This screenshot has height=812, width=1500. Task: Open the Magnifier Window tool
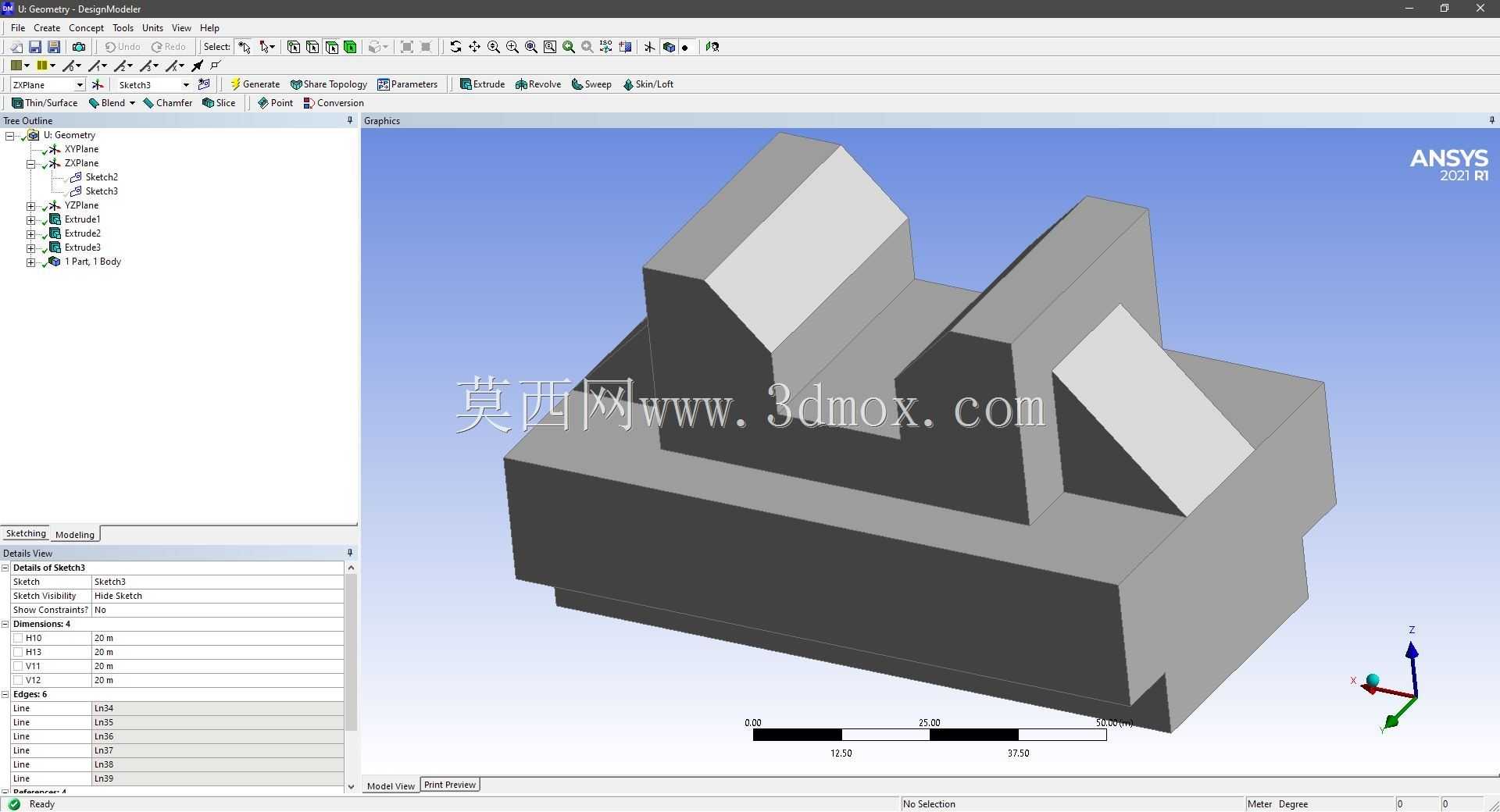coord(549,47)
